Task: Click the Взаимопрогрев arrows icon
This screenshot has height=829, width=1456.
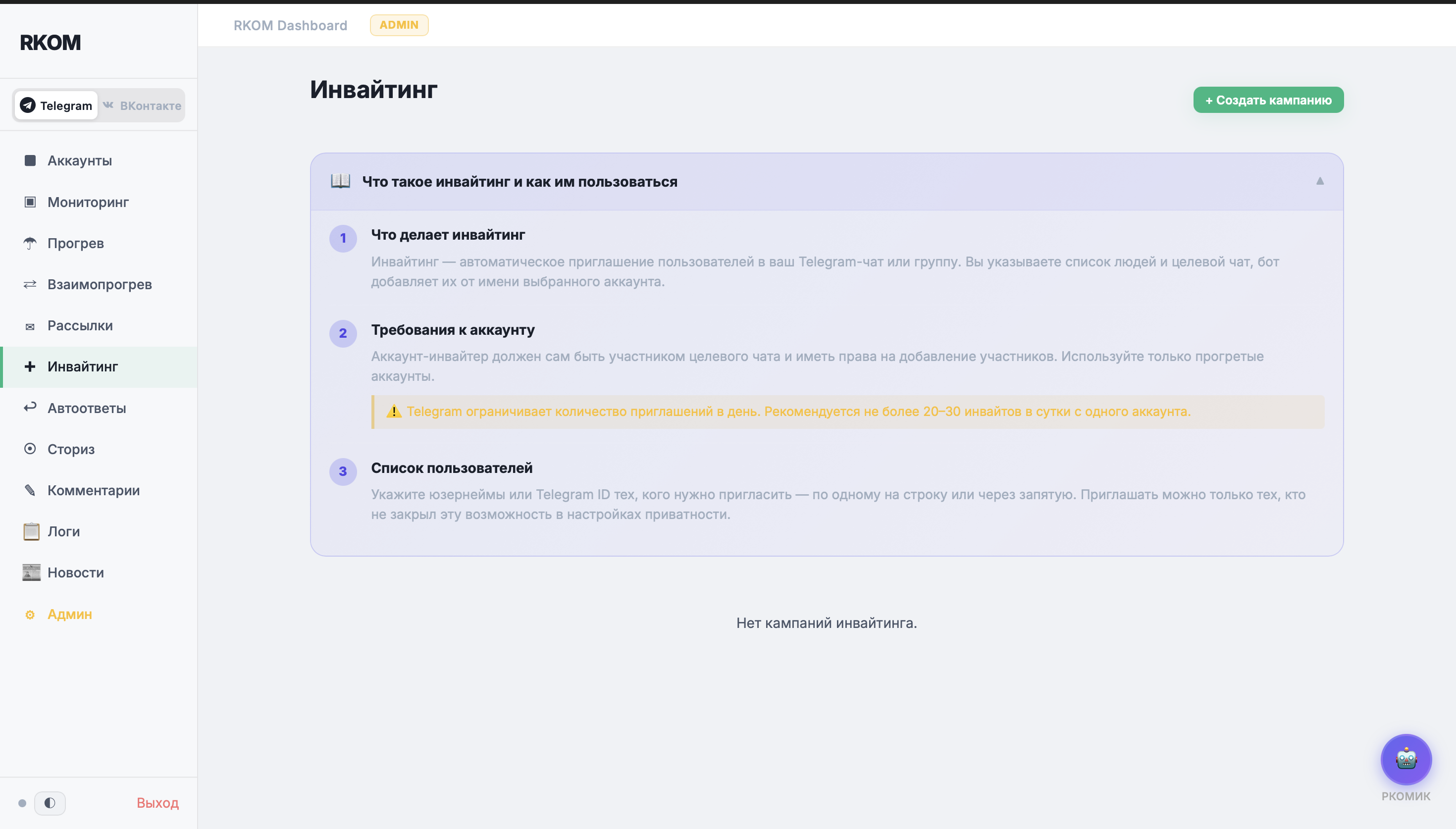Action: pyautogui.click(x=30, y=284)
